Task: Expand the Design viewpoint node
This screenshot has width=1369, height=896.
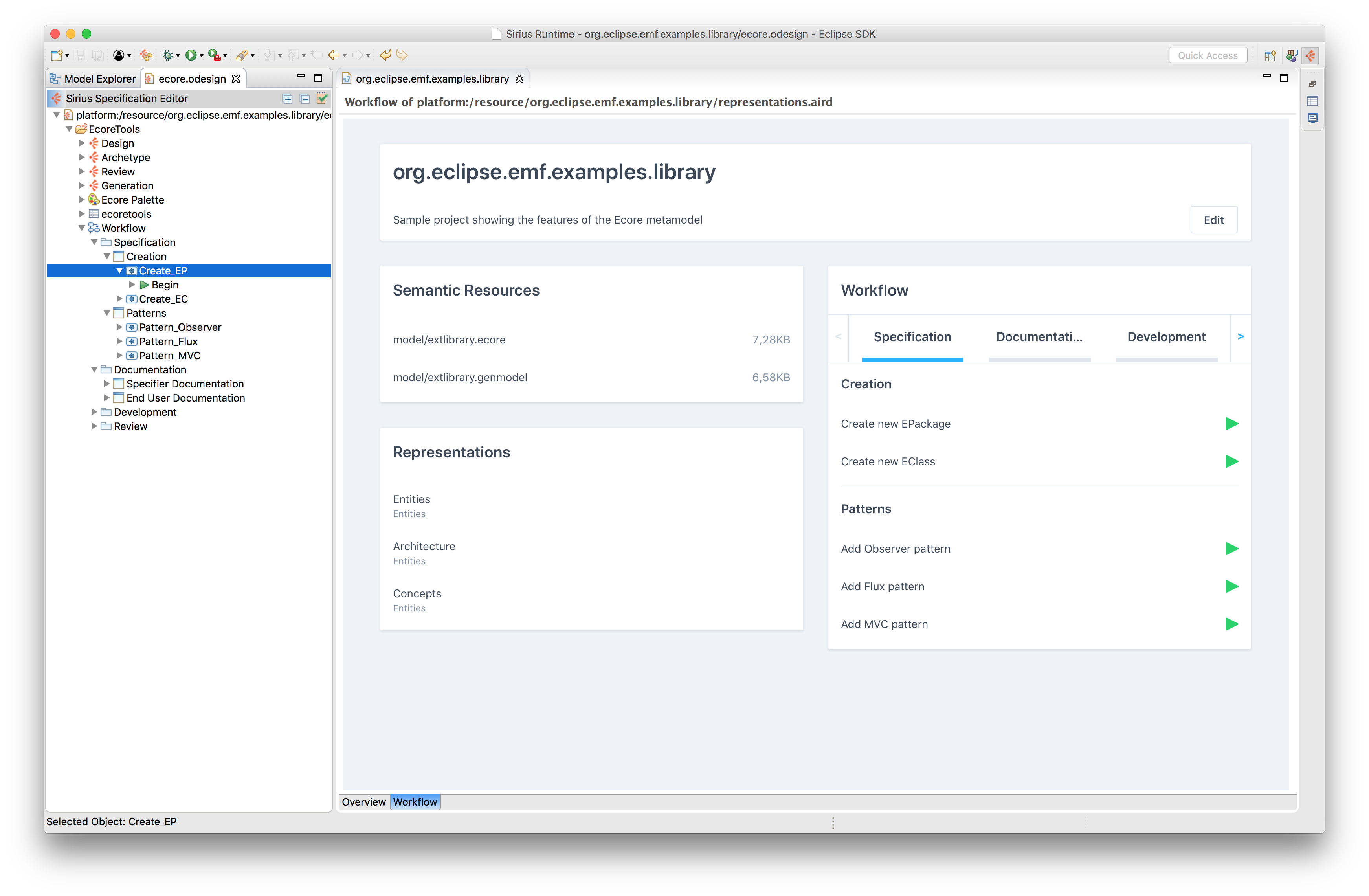Action: [x=82, y=143]
